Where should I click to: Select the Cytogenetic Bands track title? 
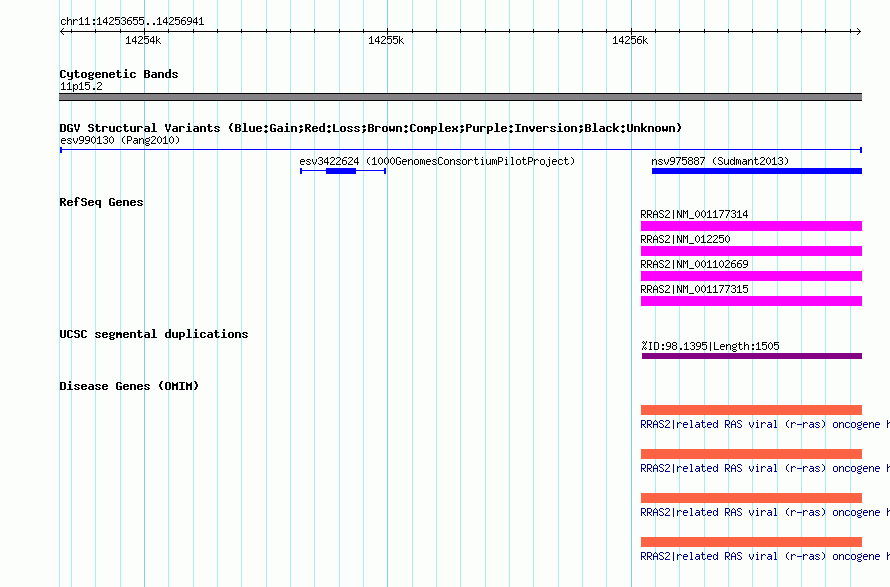119,74
